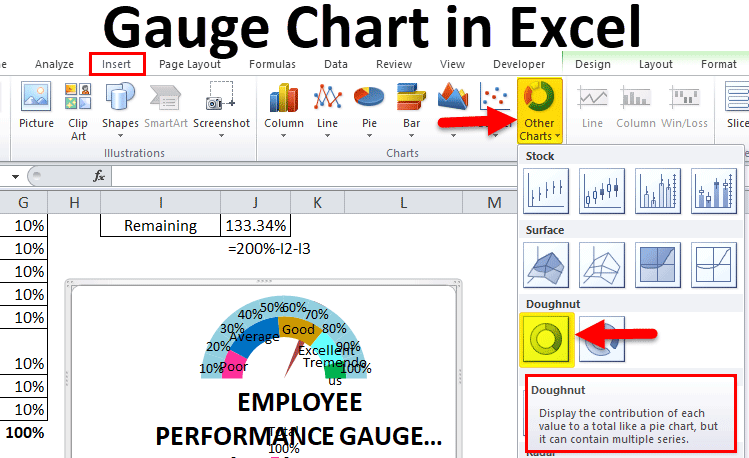Select the pink Poor segment of the gauge
The height and width of the screenshot is (458, 749).
[233, 366]
